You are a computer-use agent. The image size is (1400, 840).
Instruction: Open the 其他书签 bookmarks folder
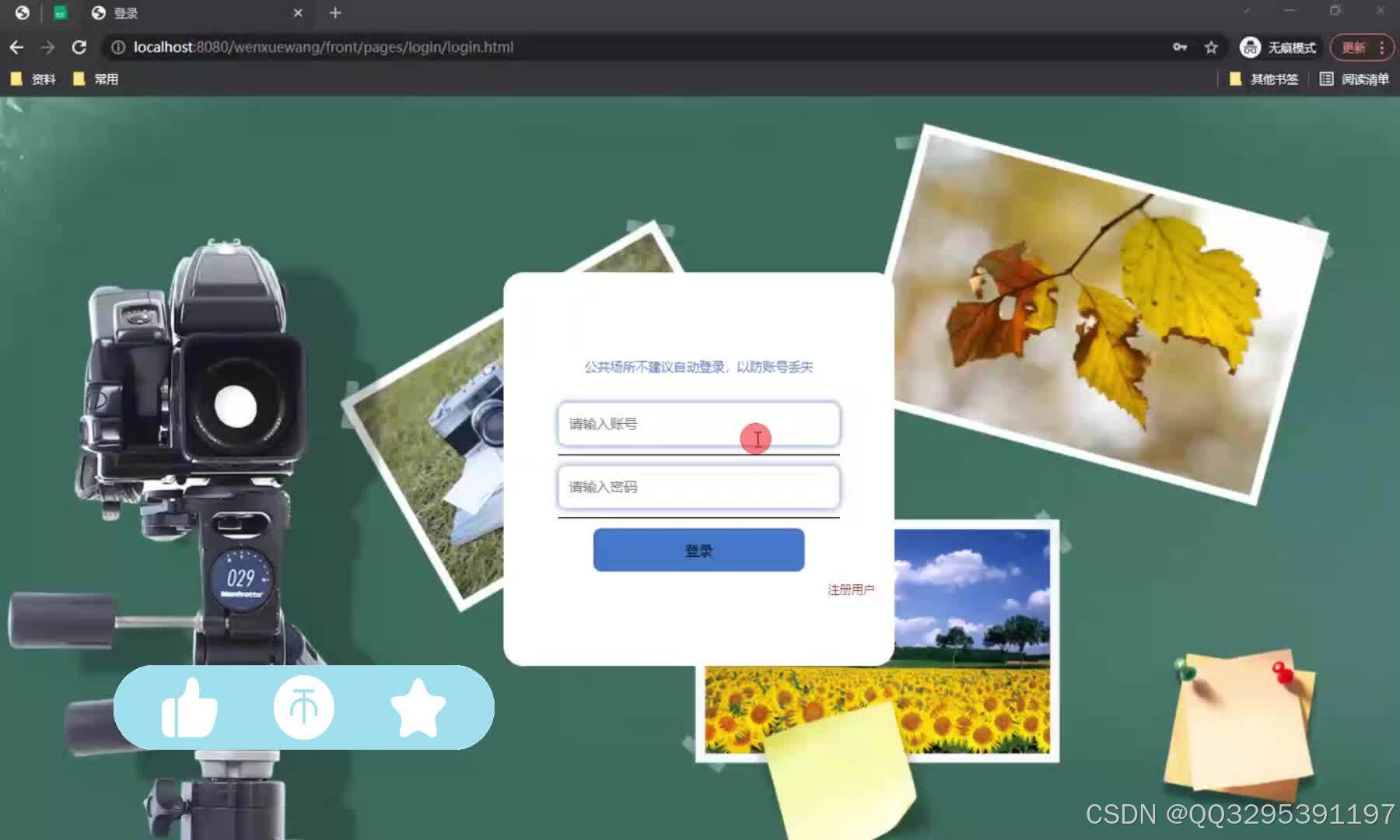(x=1264, y=79)
